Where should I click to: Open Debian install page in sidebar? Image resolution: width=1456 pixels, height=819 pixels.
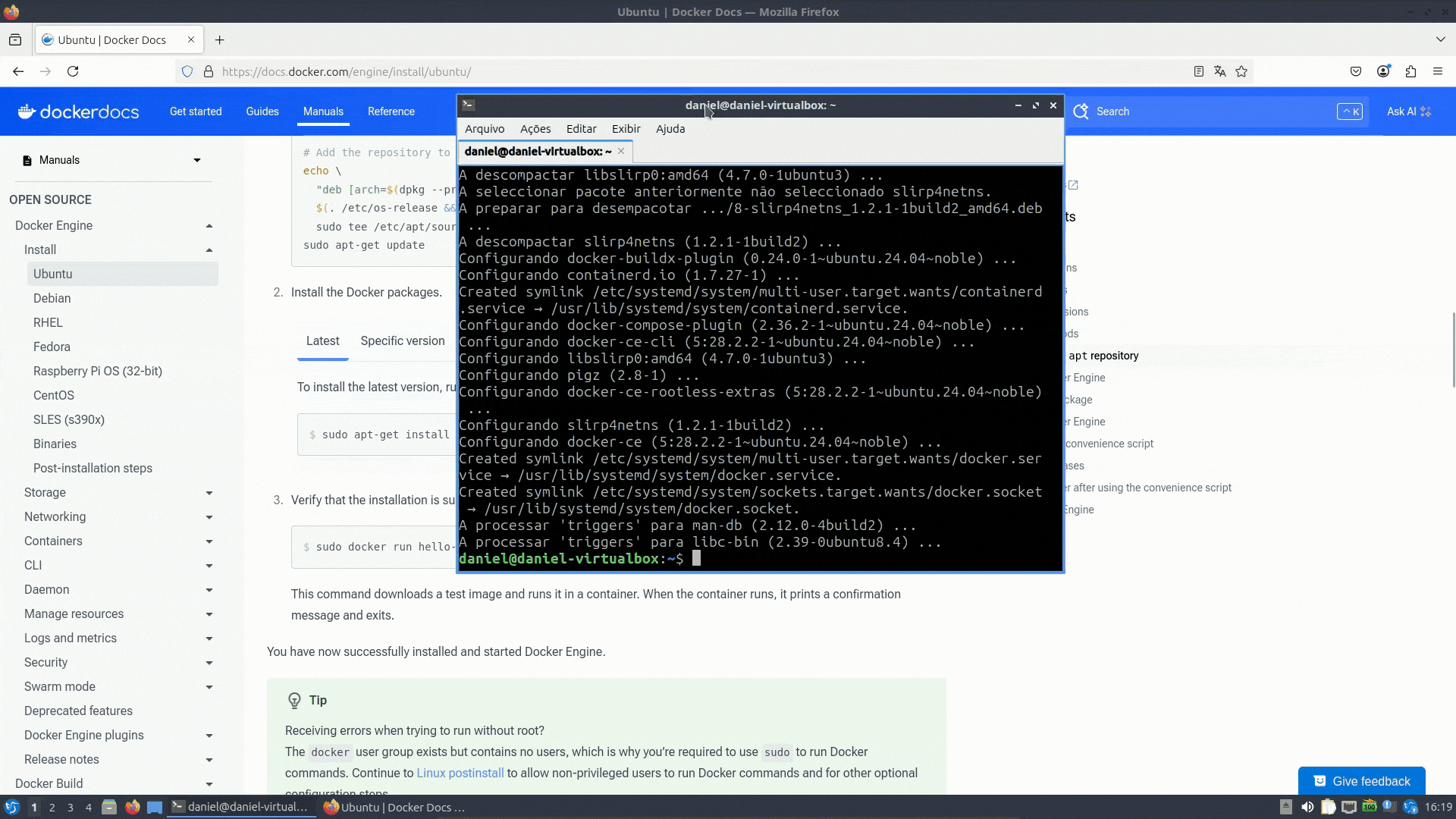(x=52, y=299)
